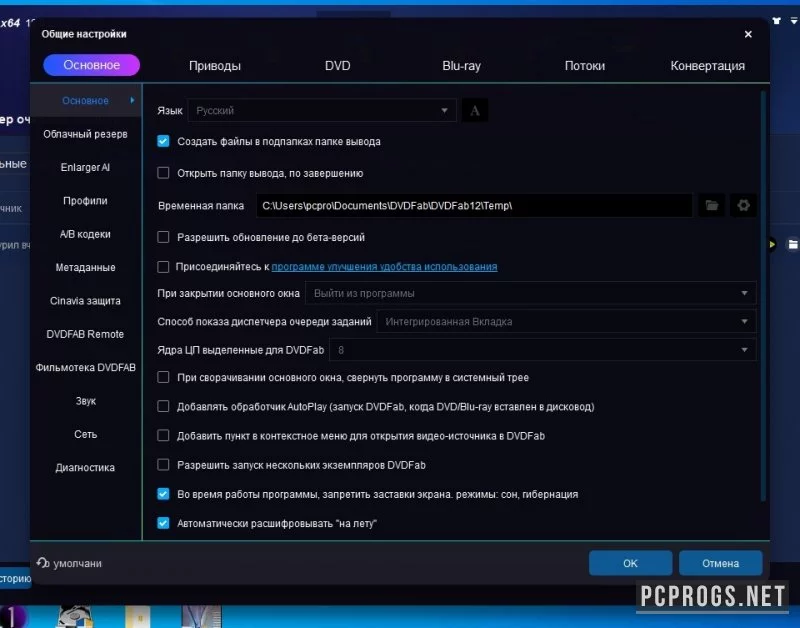800x628 pixels.
Task: Select 'Метаданные' in sidebar
Action: [x=85, y=267]
